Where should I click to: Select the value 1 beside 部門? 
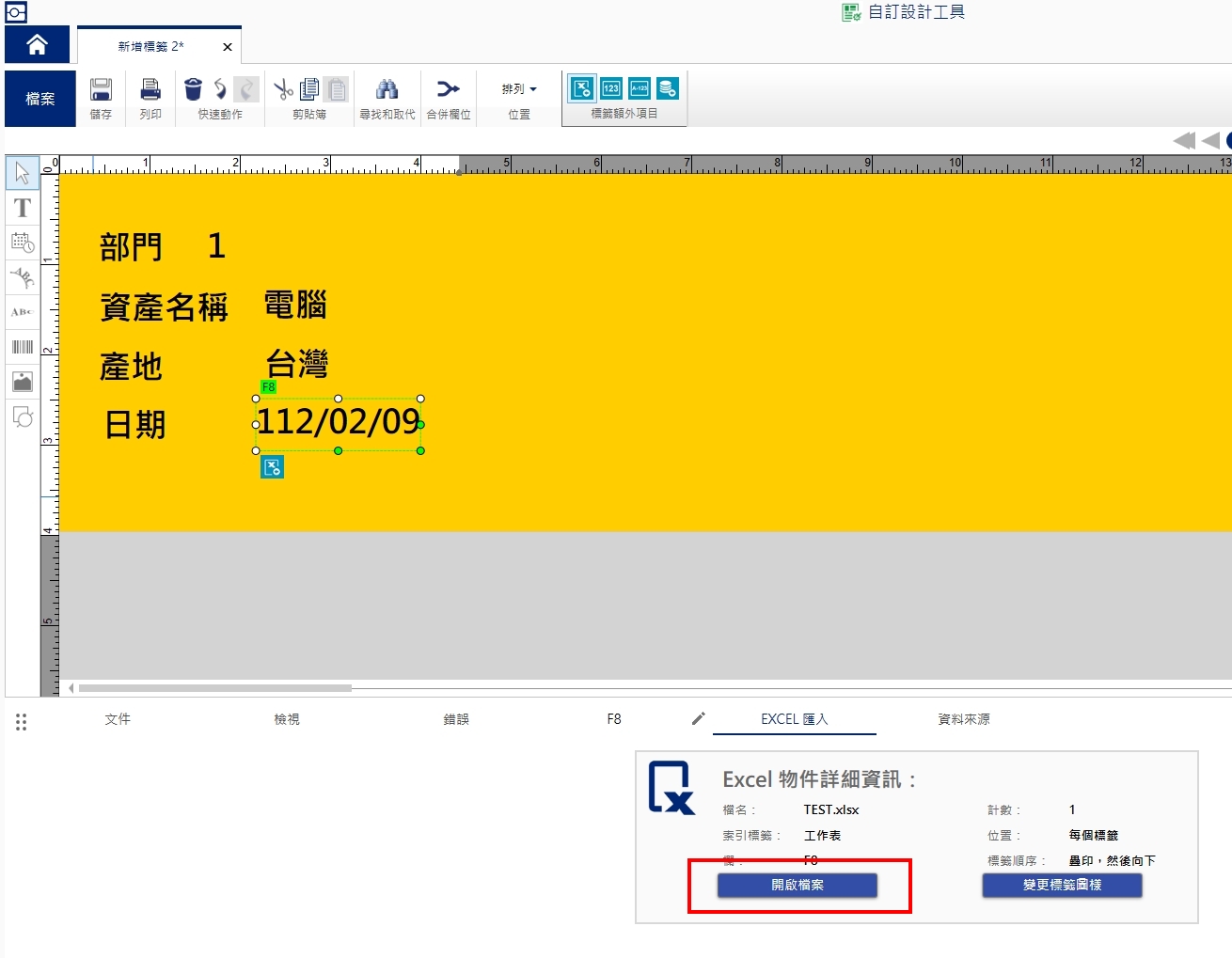coord(216,246)
